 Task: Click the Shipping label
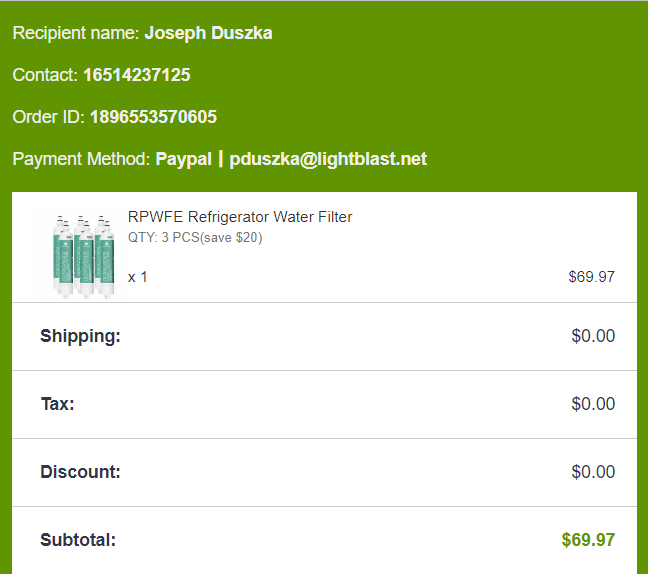point(80,336)
